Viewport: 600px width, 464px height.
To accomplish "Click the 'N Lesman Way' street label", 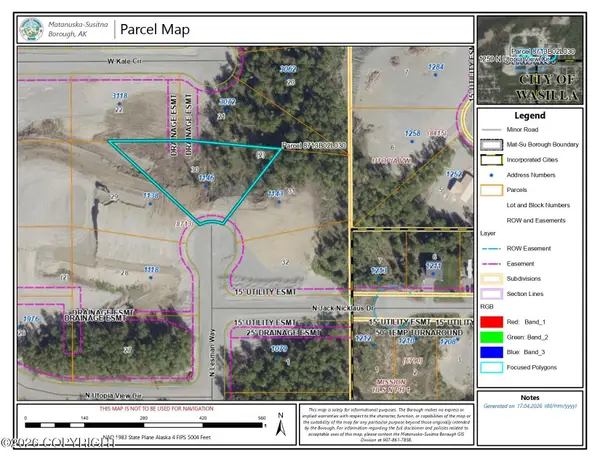I will coord(212,353).
